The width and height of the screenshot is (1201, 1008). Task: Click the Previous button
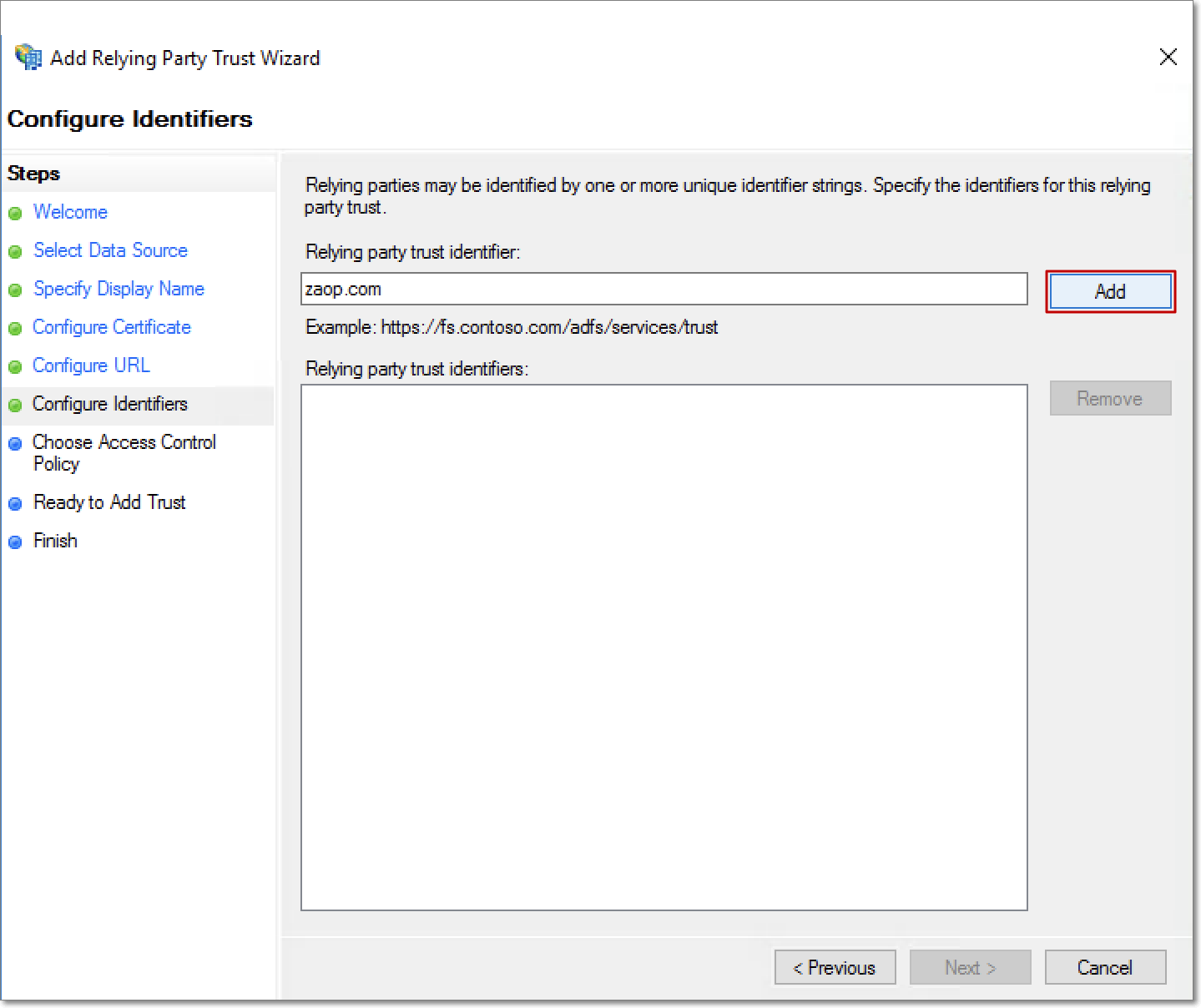tap(835, 968)
